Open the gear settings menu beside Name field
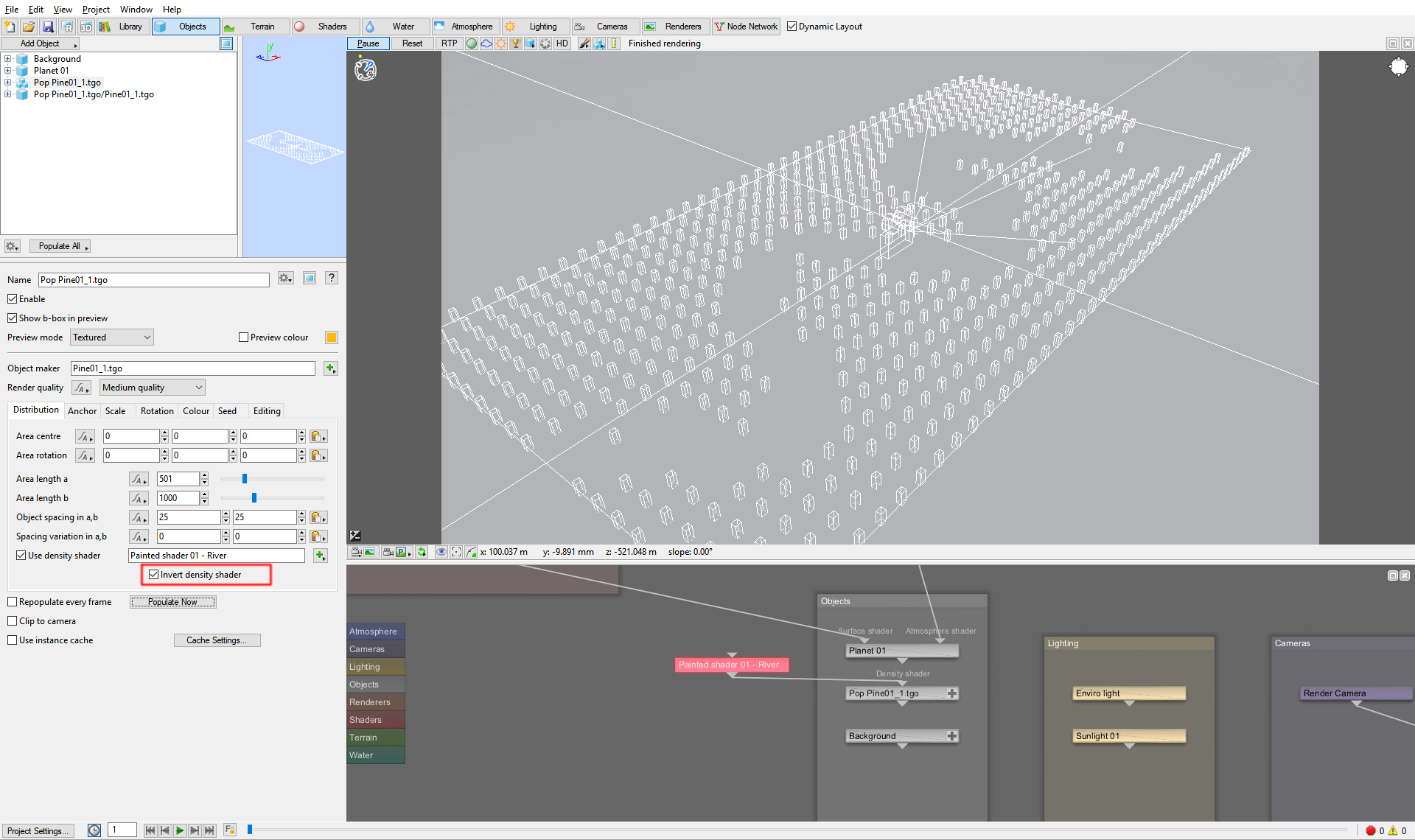This screenshot has width=1415, height=840. point(286,279)
